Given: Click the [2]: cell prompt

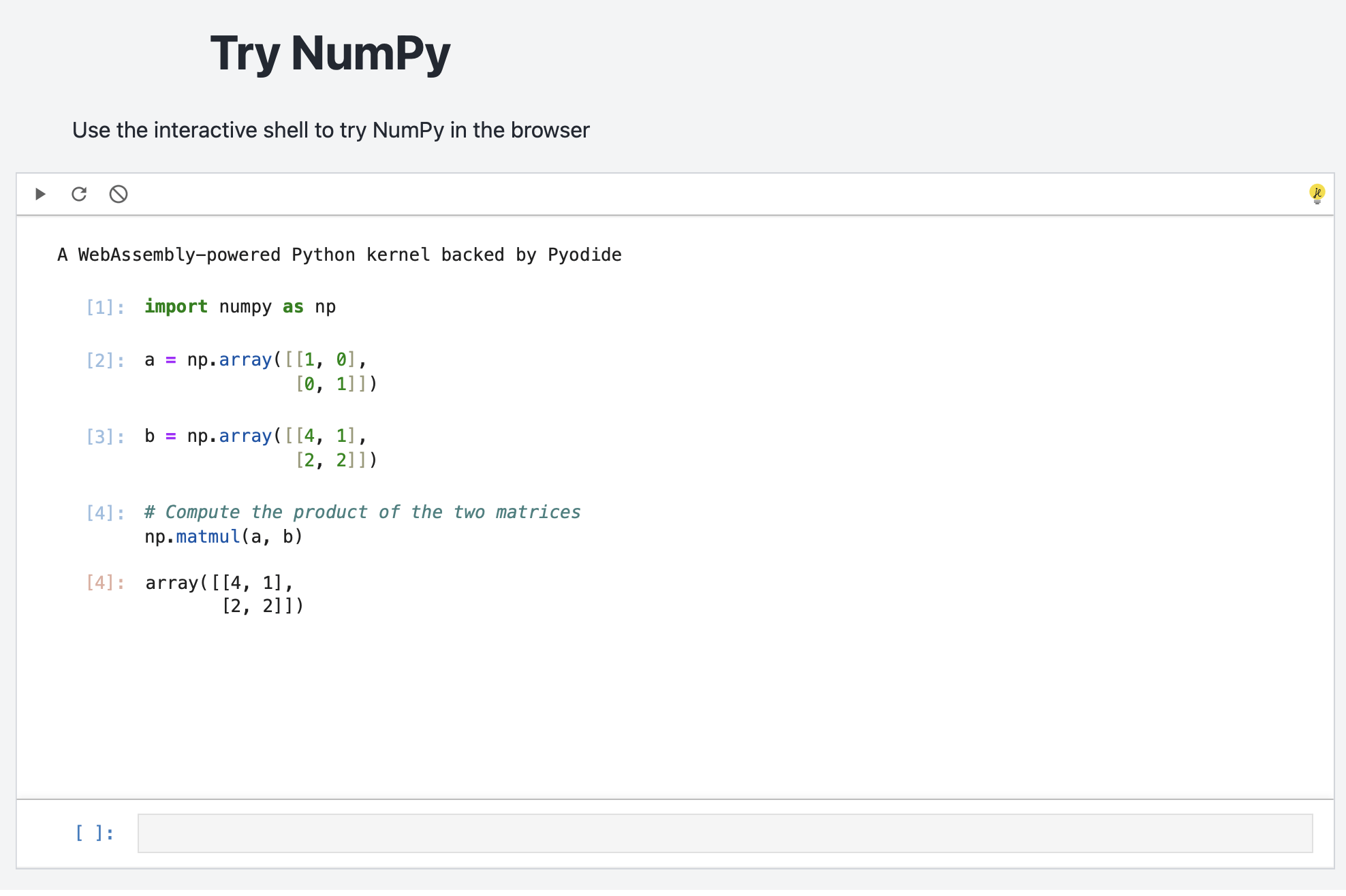Looking at the screenshot, I should (x=106, y=360).
